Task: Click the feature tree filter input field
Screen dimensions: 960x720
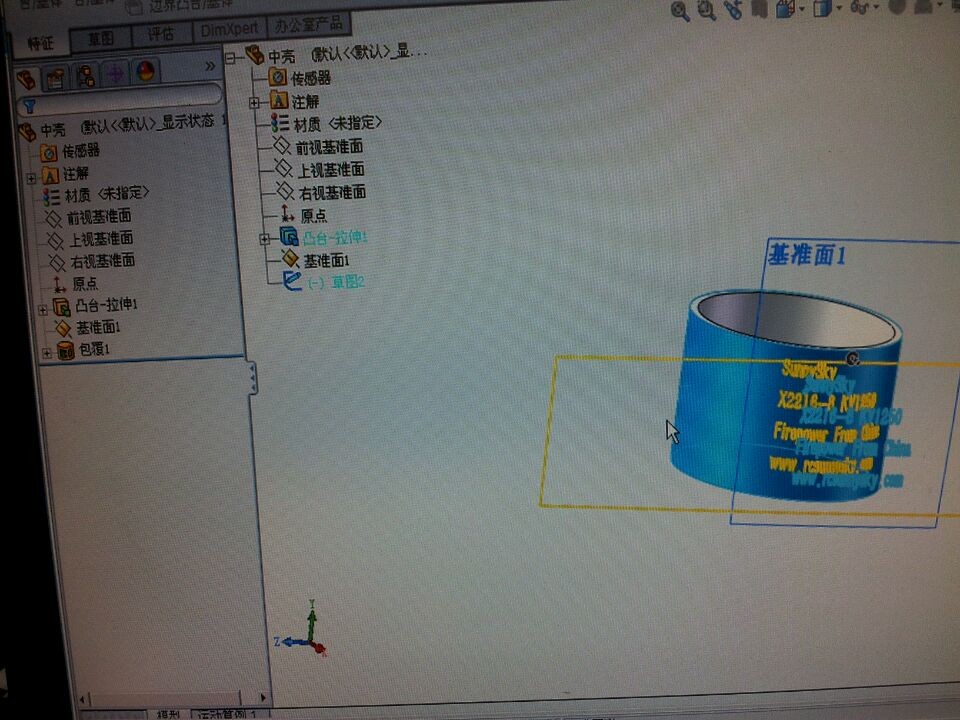Action: pyautogui.click(x=120, y=100)
